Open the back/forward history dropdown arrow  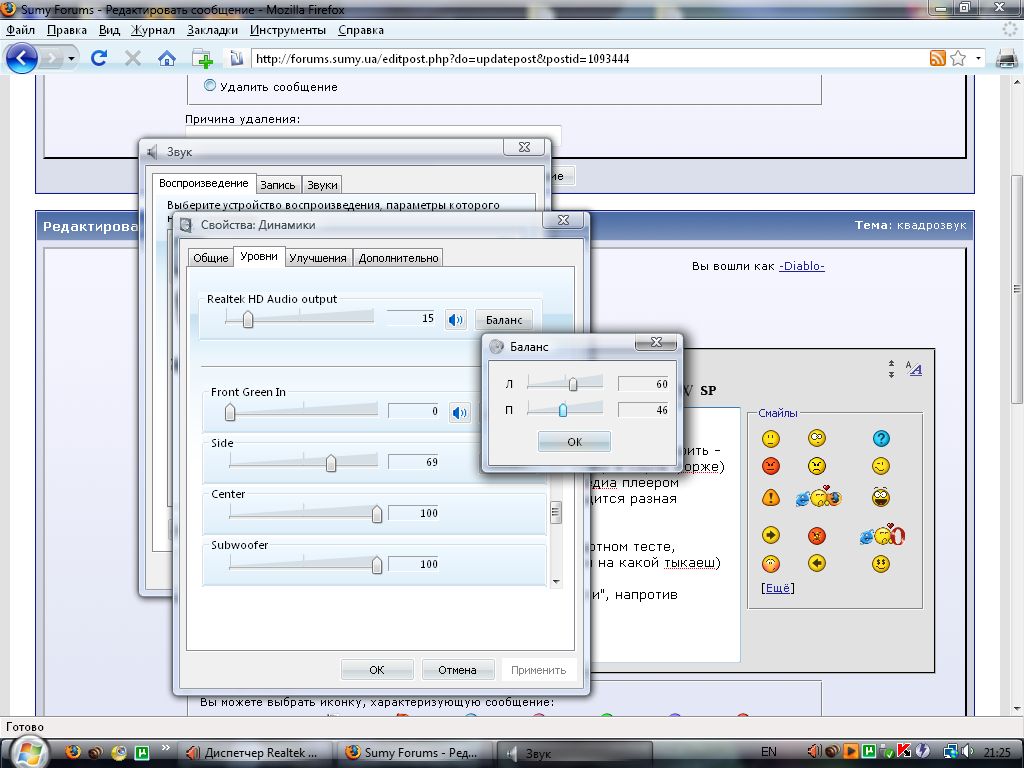[72, 59]
